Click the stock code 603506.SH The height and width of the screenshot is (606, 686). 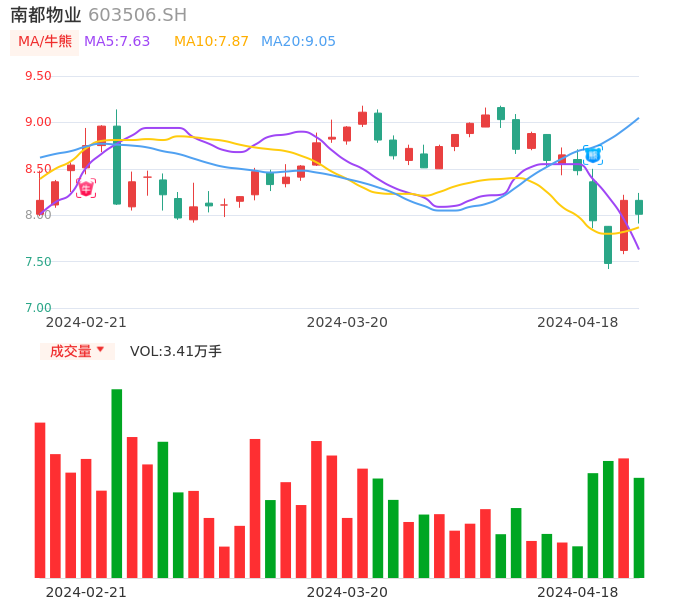tap(138, 15)
